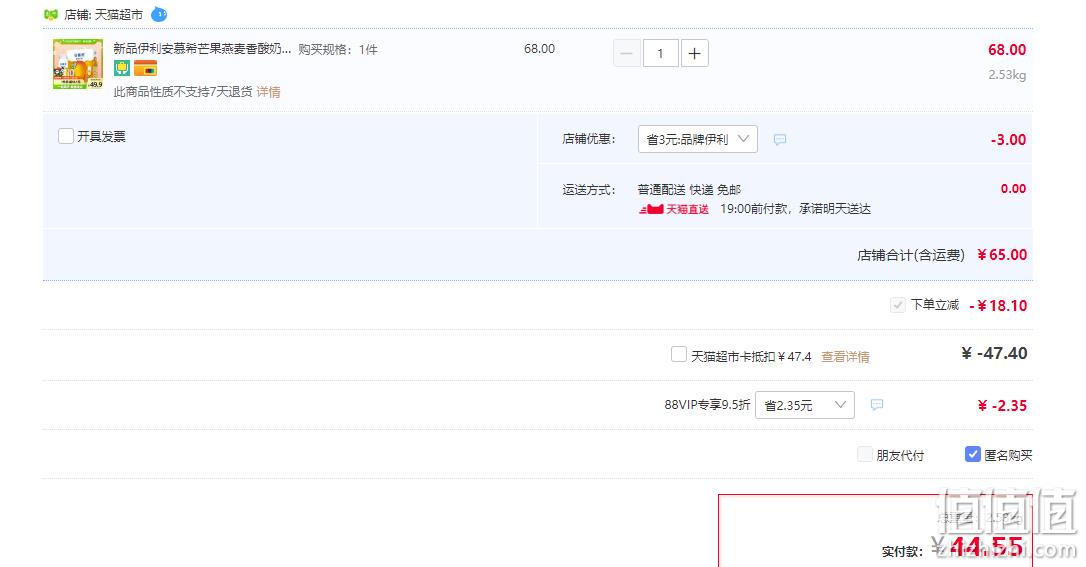Screen dimensions: 1086x567
Task: Click the green badge icon under product title
Action: [122, 68]
